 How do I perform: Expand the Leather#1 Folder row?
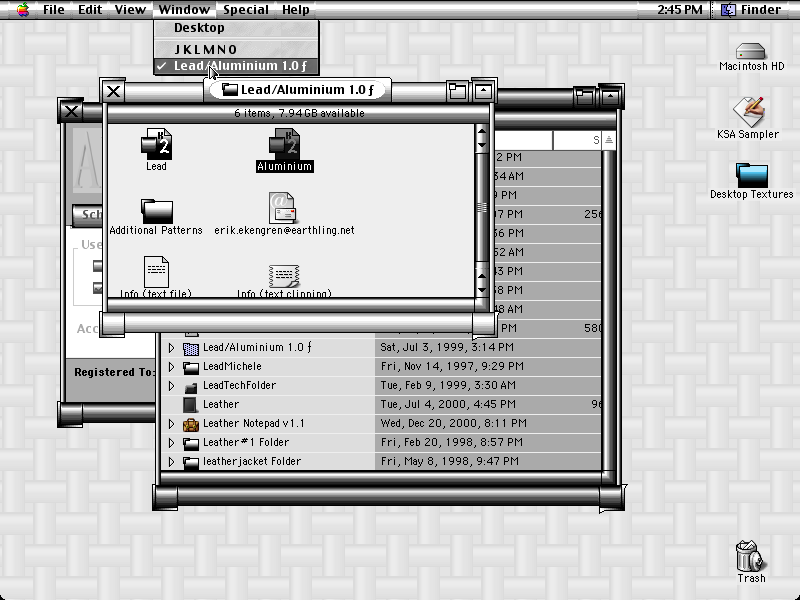point(171,443)
